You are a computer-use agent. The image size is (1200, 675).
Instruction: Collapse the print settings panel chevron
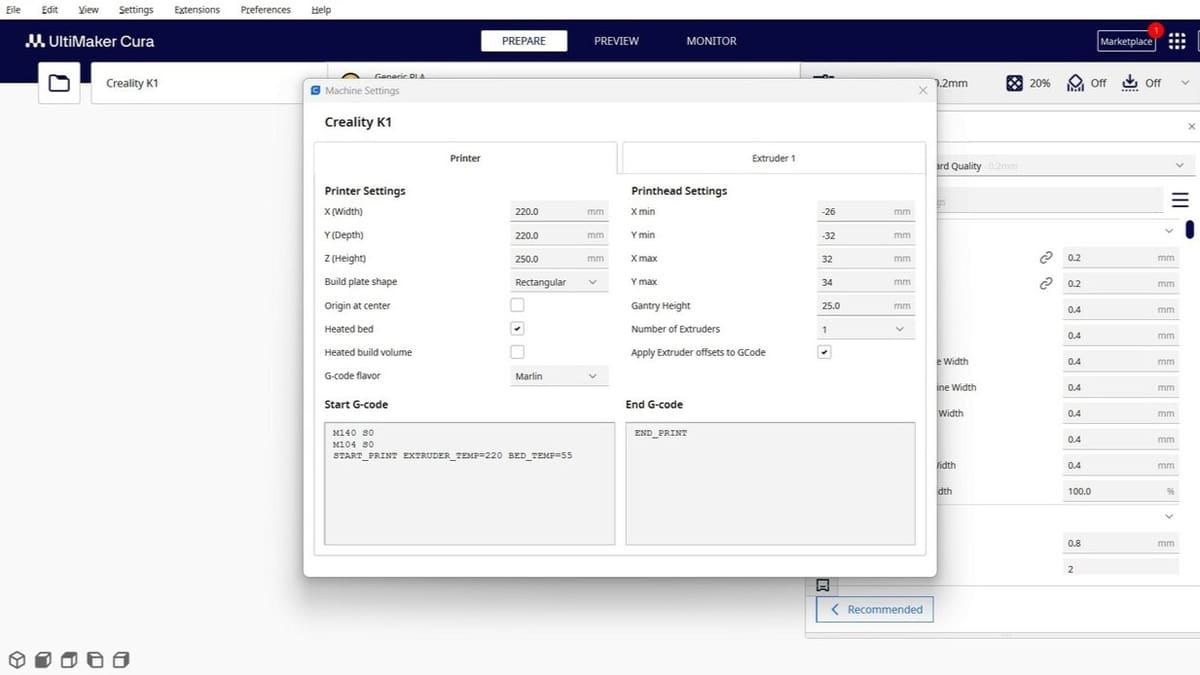point(1185,83)
